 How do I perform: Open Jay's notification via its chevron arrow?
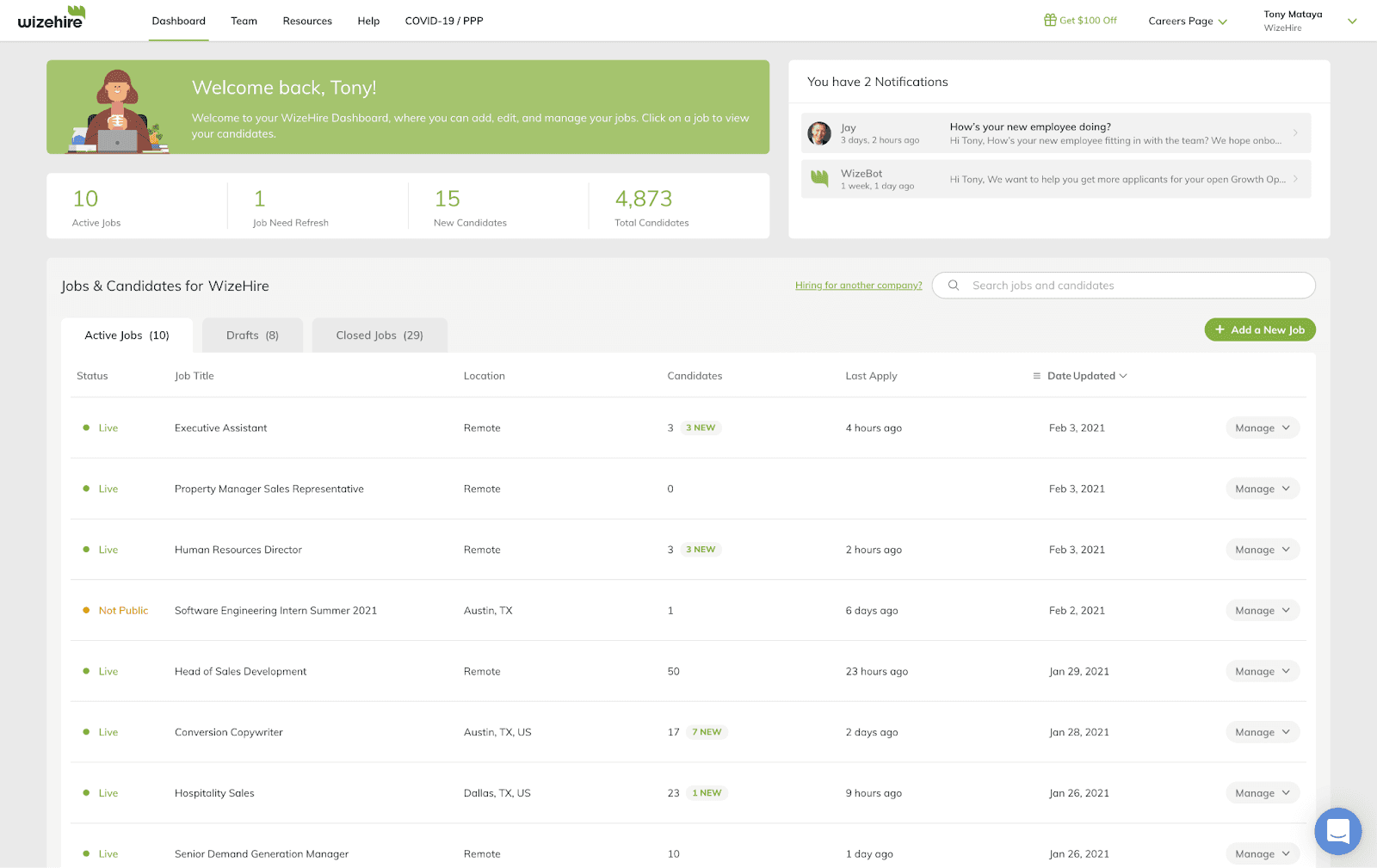(x=1295, y=132)
